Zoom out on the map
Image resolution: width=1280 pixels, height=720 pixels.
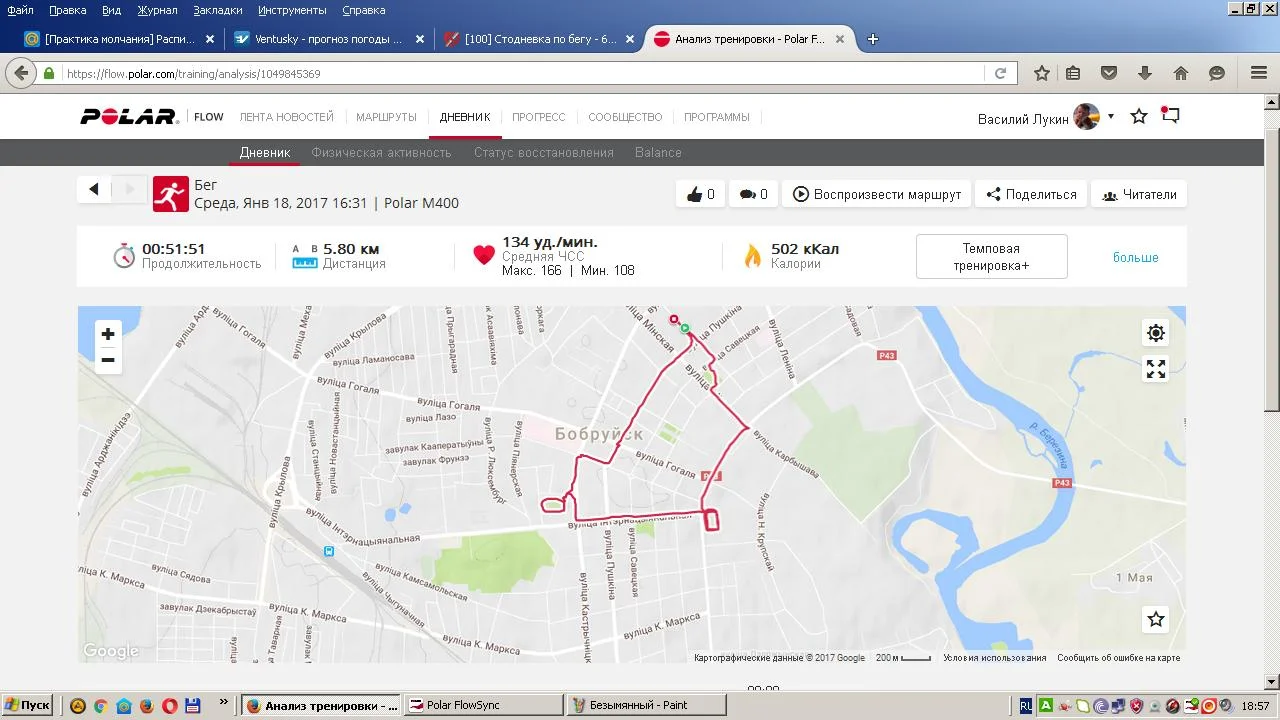(108, 360)
